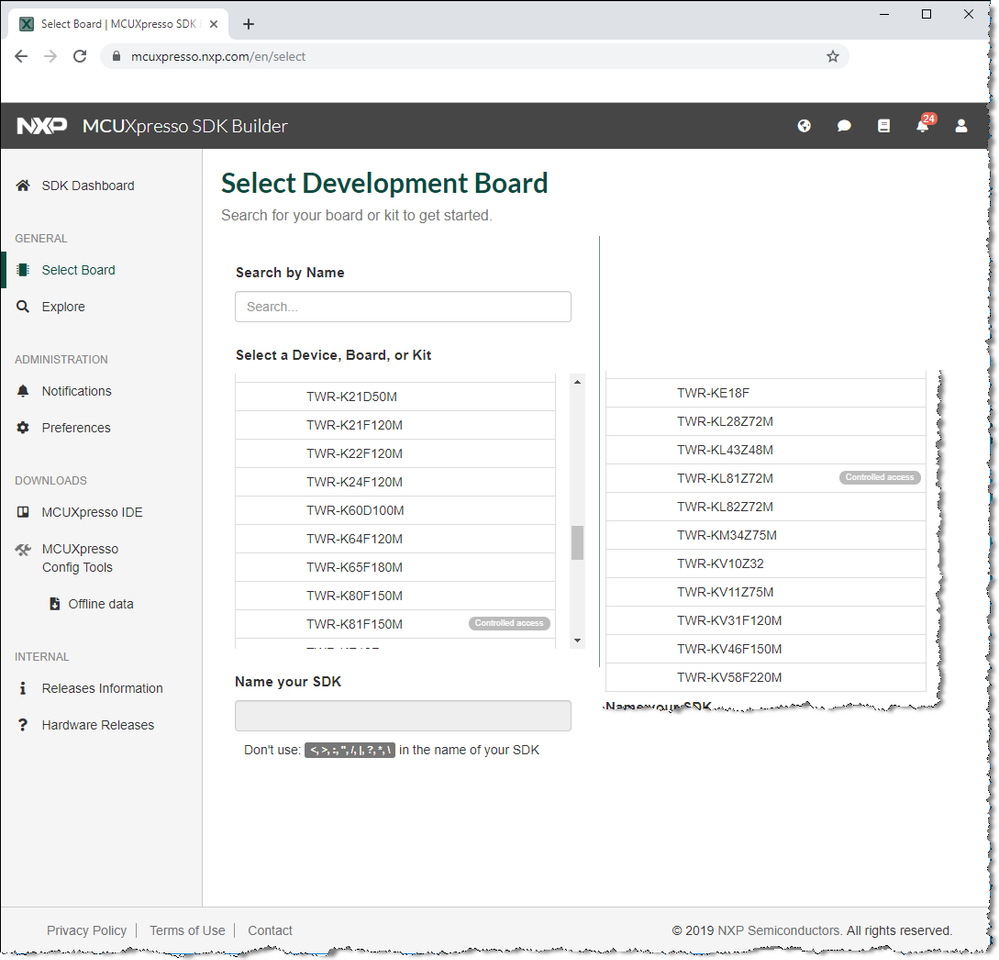Open MCUXpresso Config Tools entry
Viewport: 999px width, 960px height.
80,558
